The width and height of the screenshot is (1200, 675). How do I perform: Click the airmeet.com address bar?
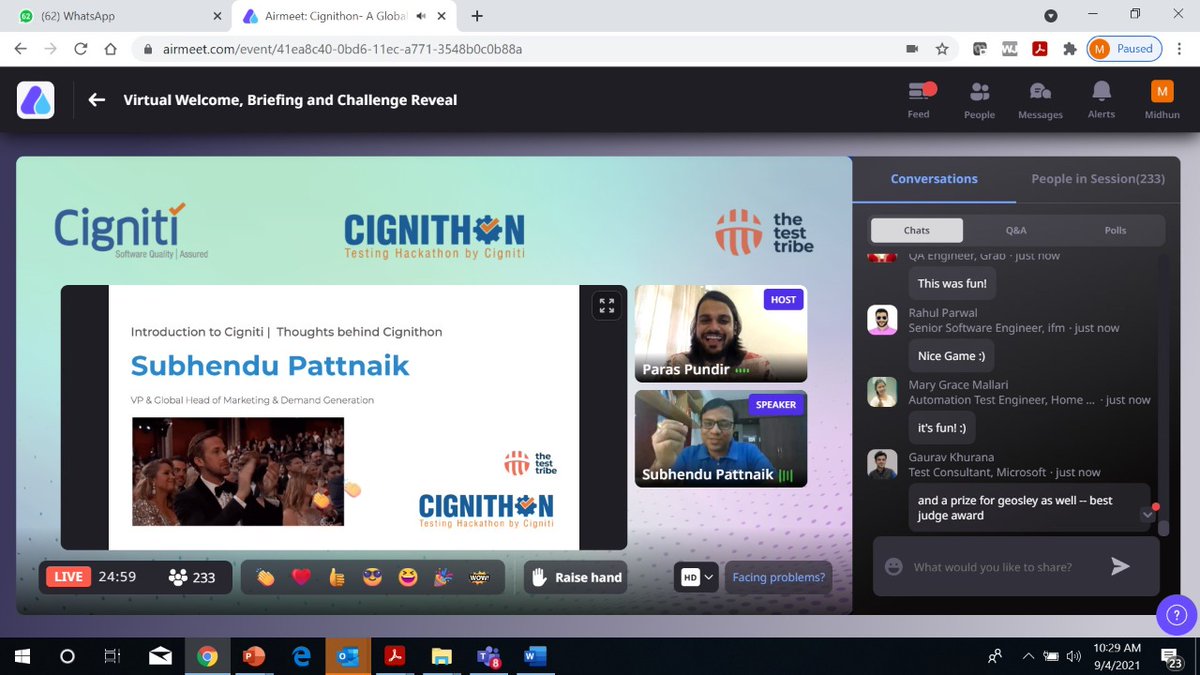[x=520, y=49]
